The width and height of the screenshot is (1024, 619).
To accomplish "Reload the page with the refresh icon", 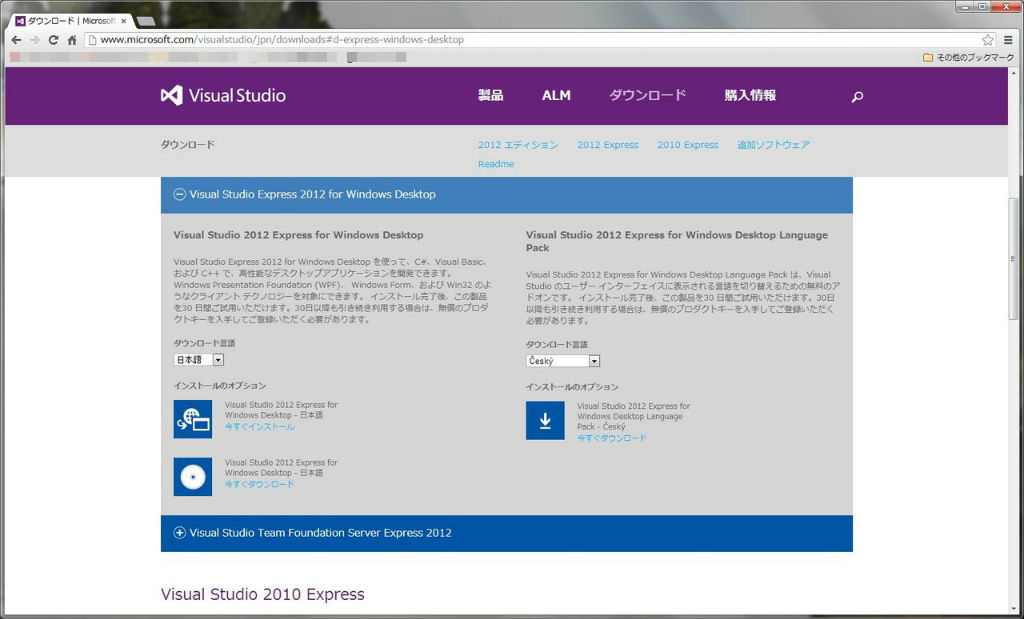I will point(53,40).
